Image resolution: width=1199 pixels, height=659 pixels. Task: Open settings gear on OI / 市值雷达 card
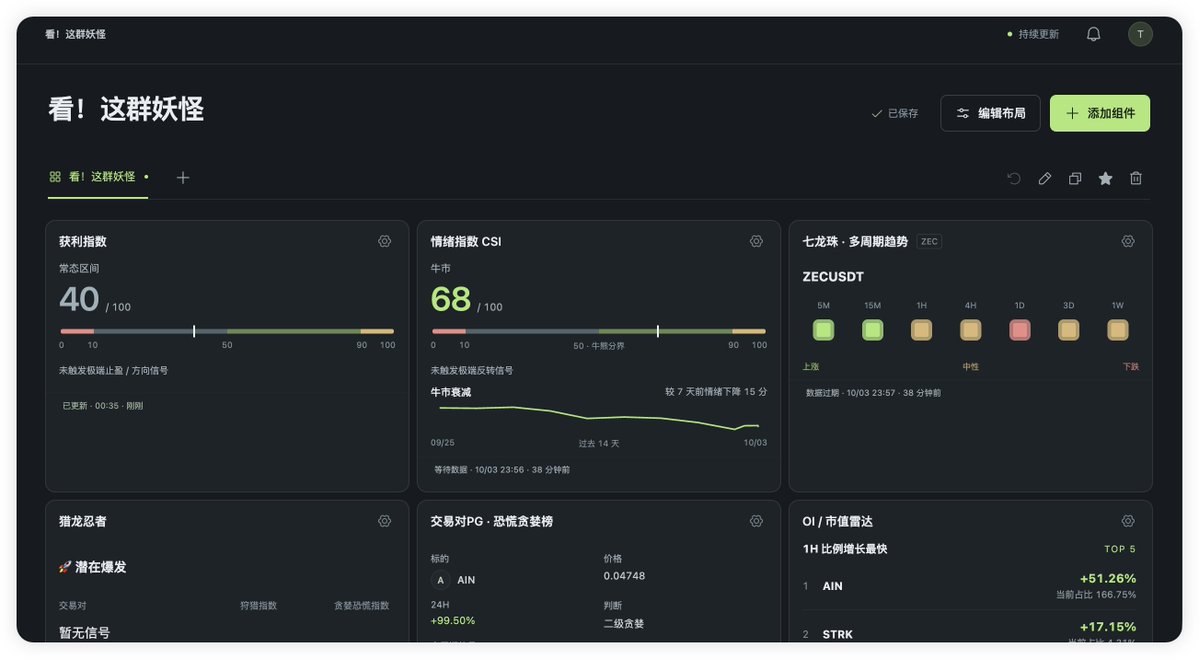pyautogui.click(x=1128, y=521)
